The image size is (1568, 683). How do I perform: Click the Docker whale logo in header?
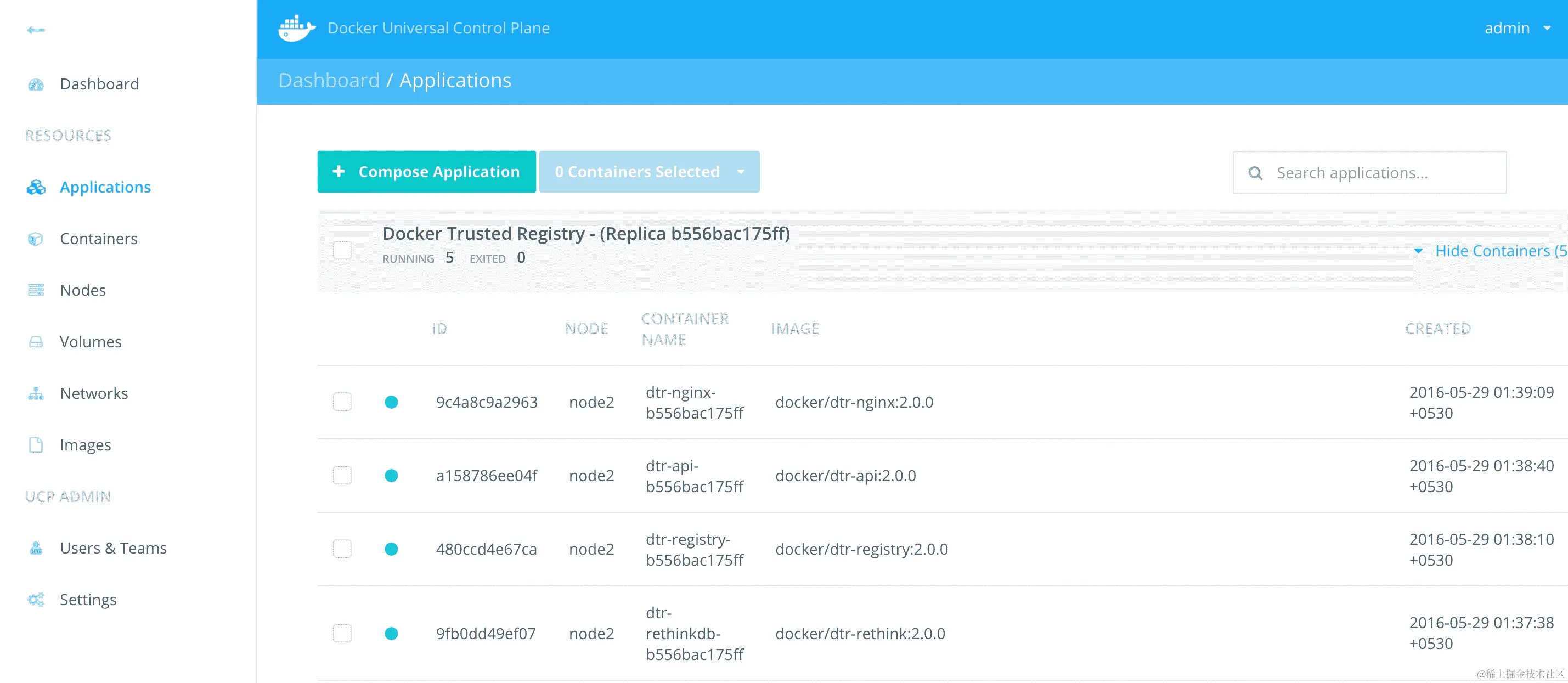pos(295,27)
